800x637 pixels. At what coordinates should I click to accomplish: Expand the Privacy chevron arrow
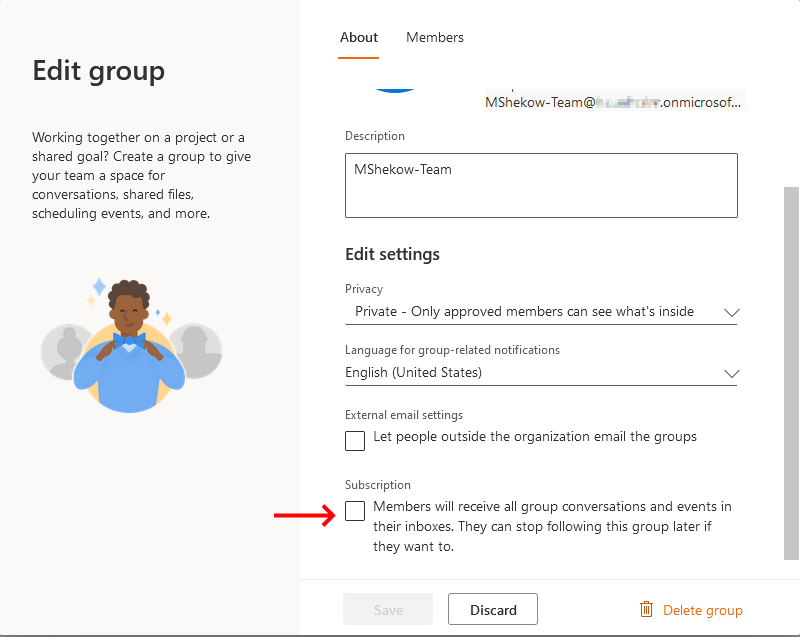point(732,313)
